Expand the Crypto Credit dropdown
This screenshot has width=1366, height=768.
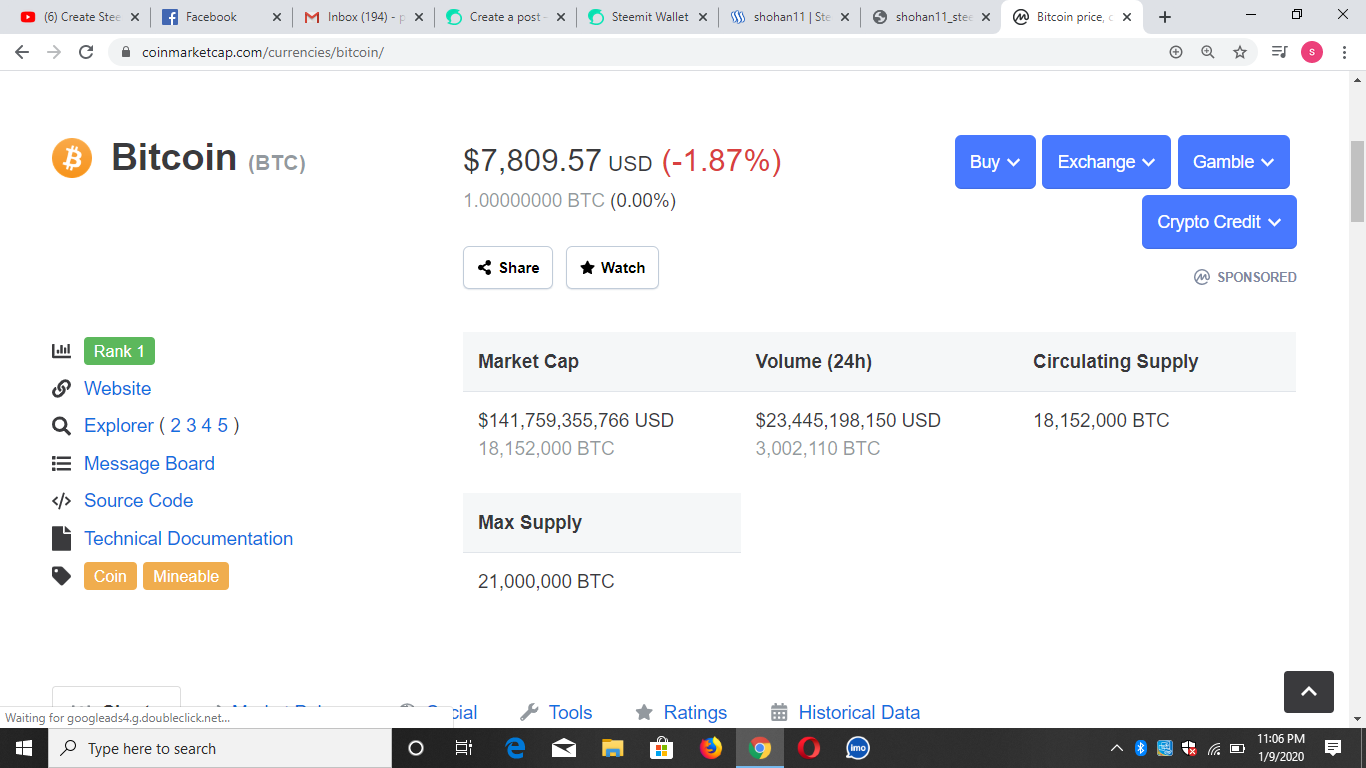(1219, 222)
